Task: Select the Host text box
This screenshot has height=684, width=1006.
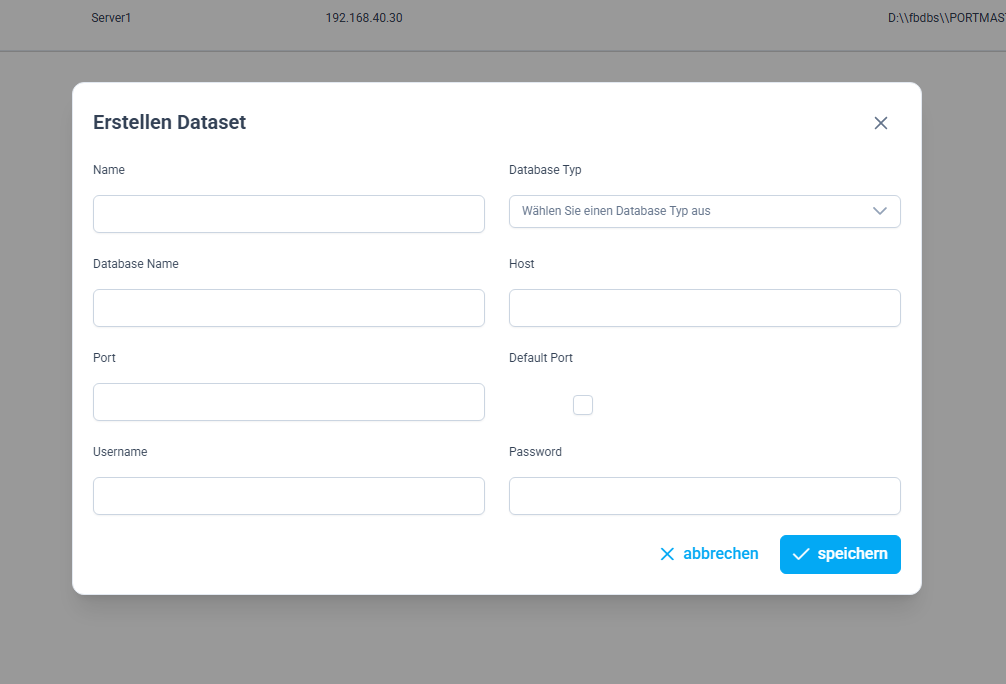Action: click(704, 308)
